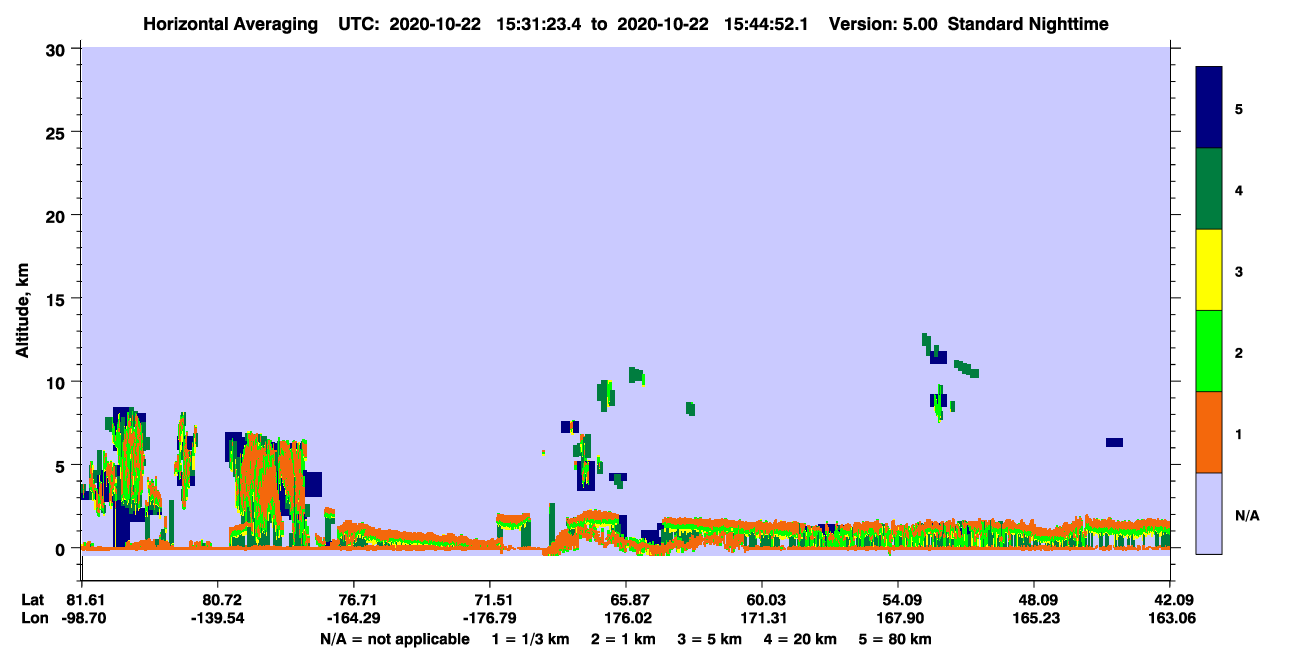The height and width of the screenshot is (667, 1300).
Task: Click the dark green level 4 swatch
Action: 1209,189
